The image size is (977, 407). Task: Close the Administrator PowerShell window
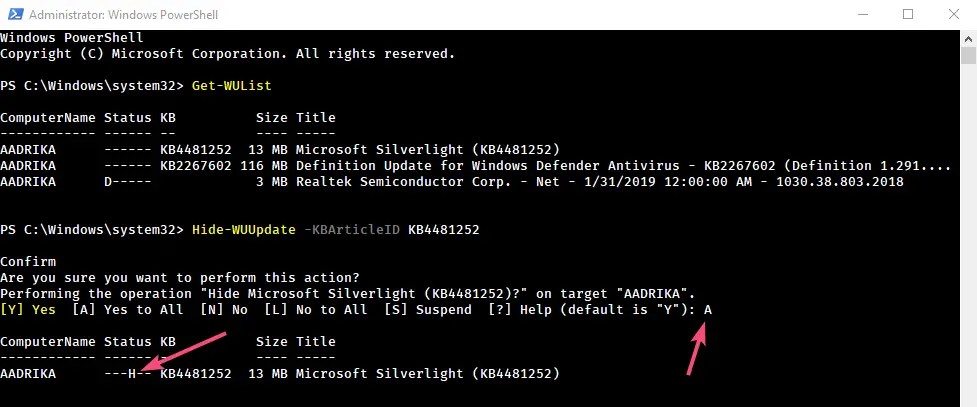pos(953,14)
